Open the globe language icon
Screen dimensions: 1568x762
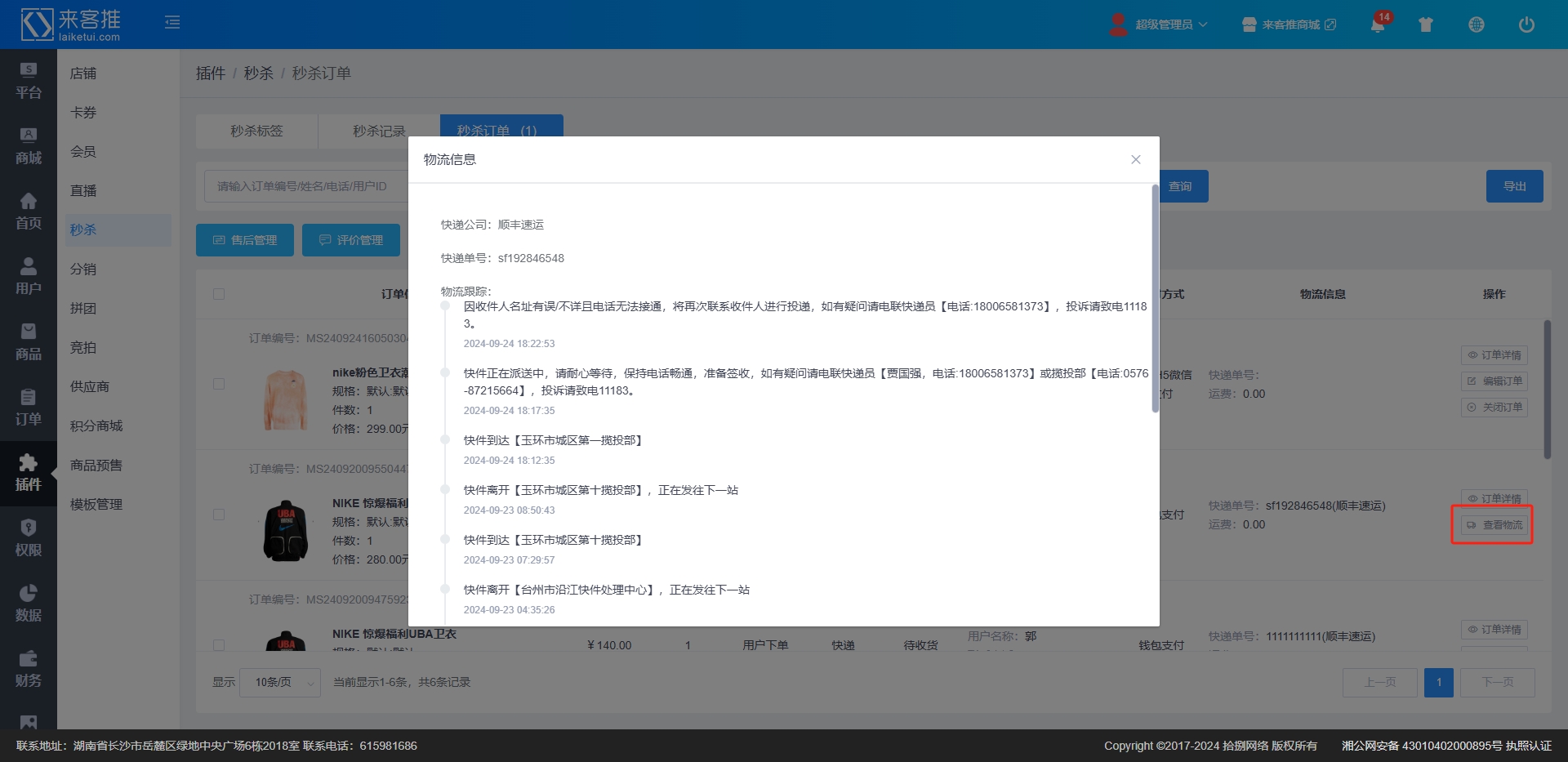coord(1476,25)
